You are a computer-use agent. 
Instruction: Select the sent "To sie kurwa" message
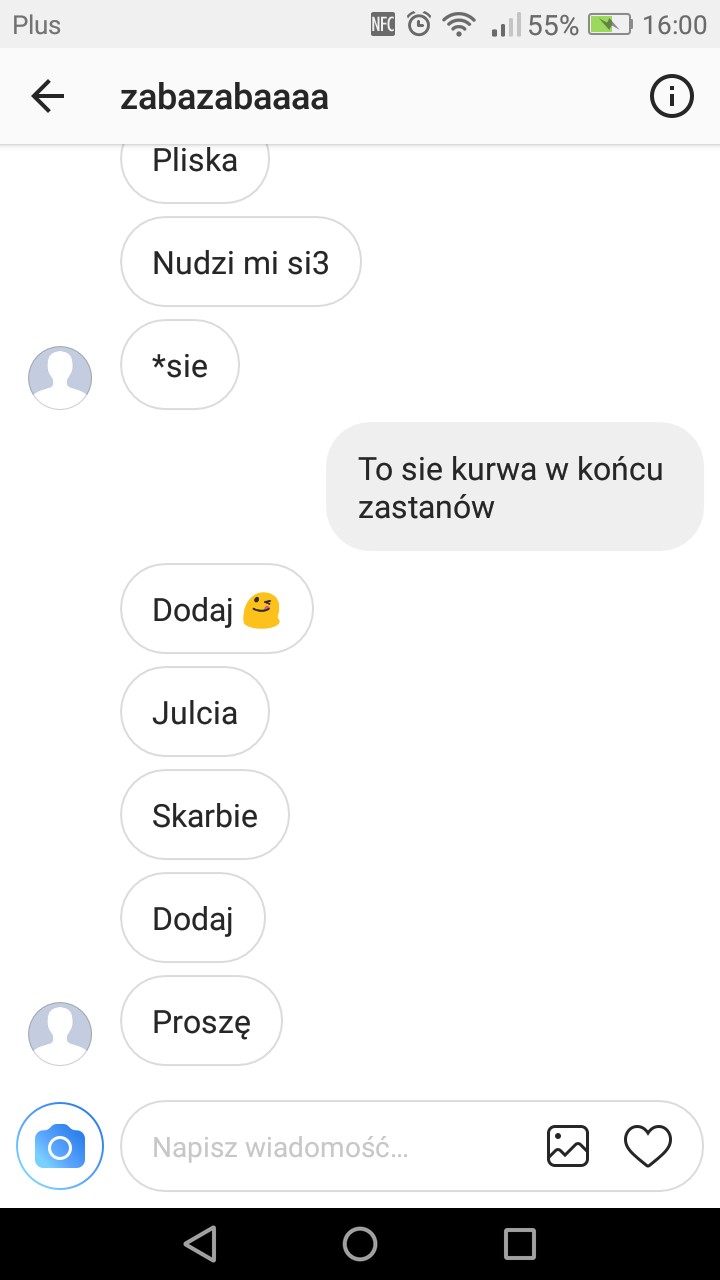click(515, 487)
